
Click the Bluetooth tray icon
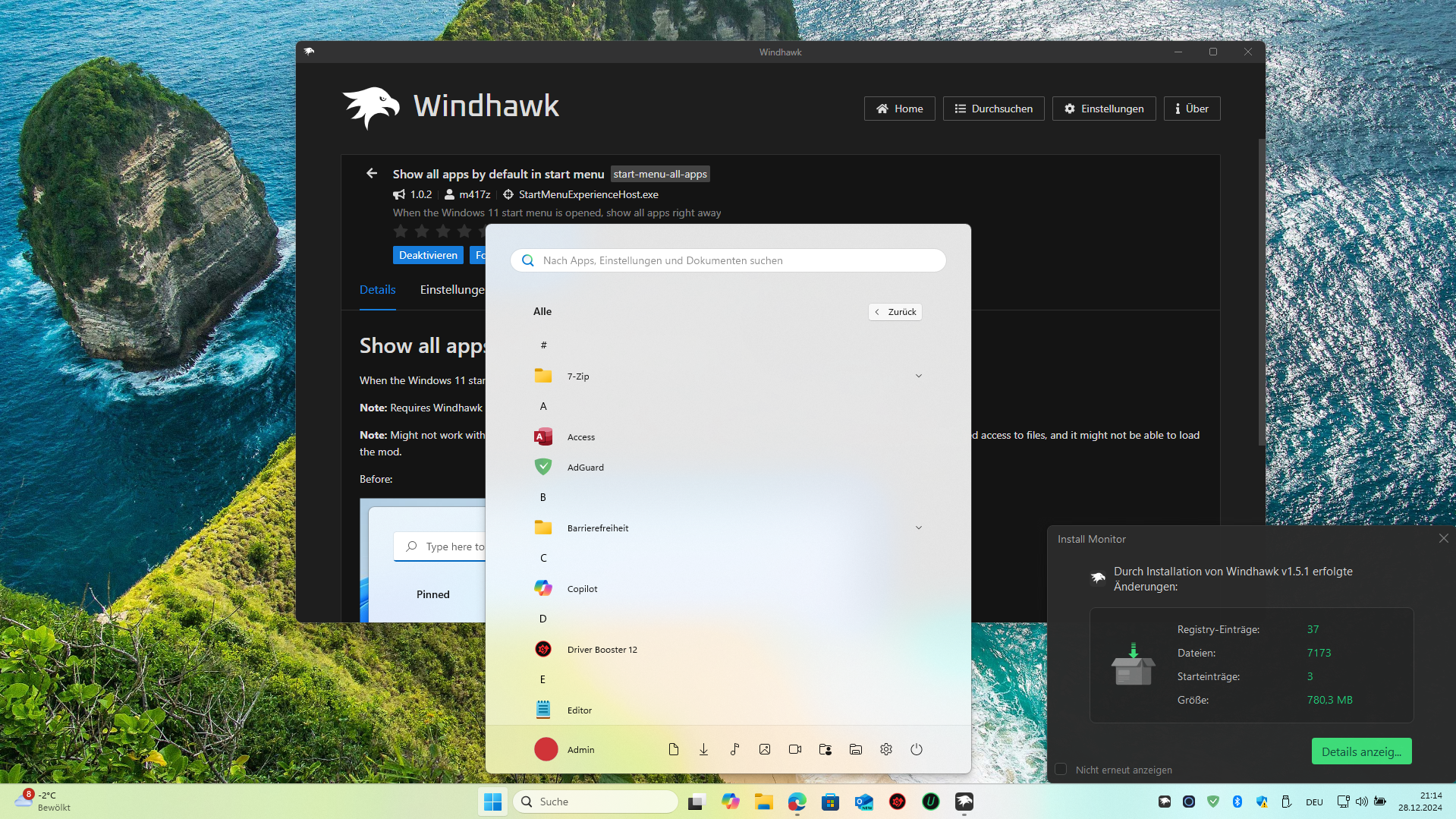[x=1237, y=802]
